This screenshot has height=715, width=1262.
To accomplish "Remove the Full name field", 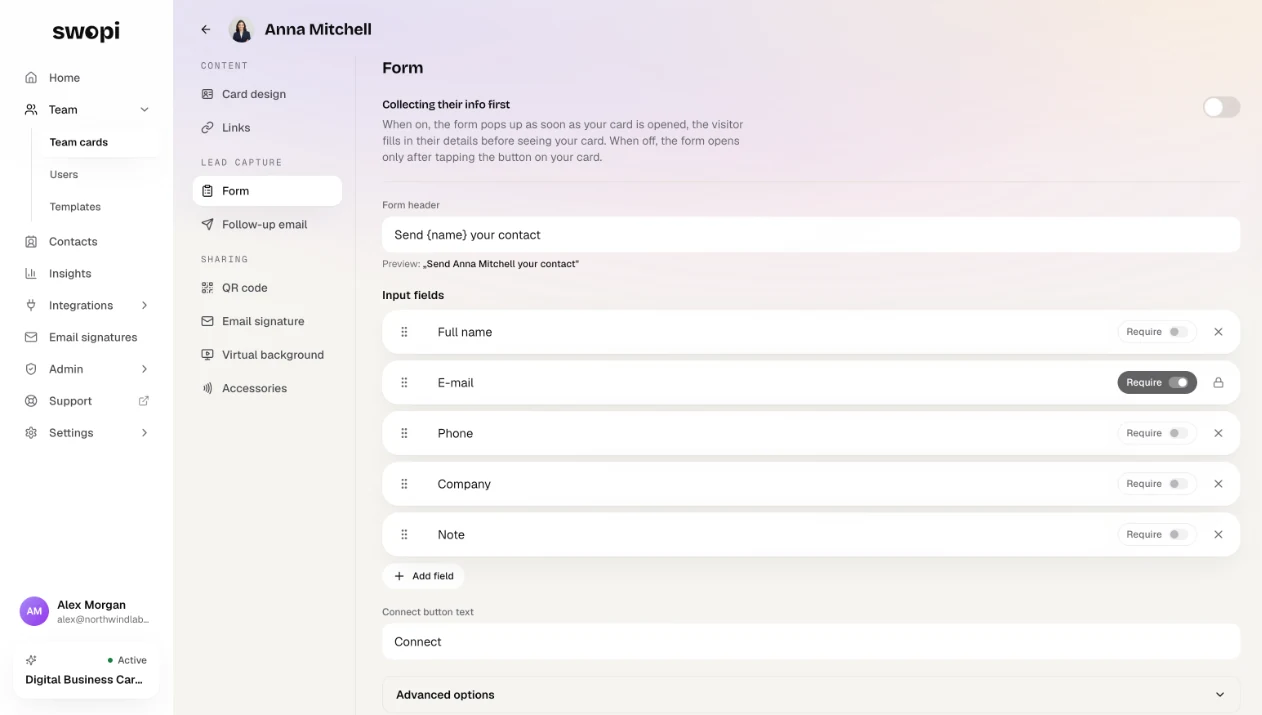I will (1218, 332).
